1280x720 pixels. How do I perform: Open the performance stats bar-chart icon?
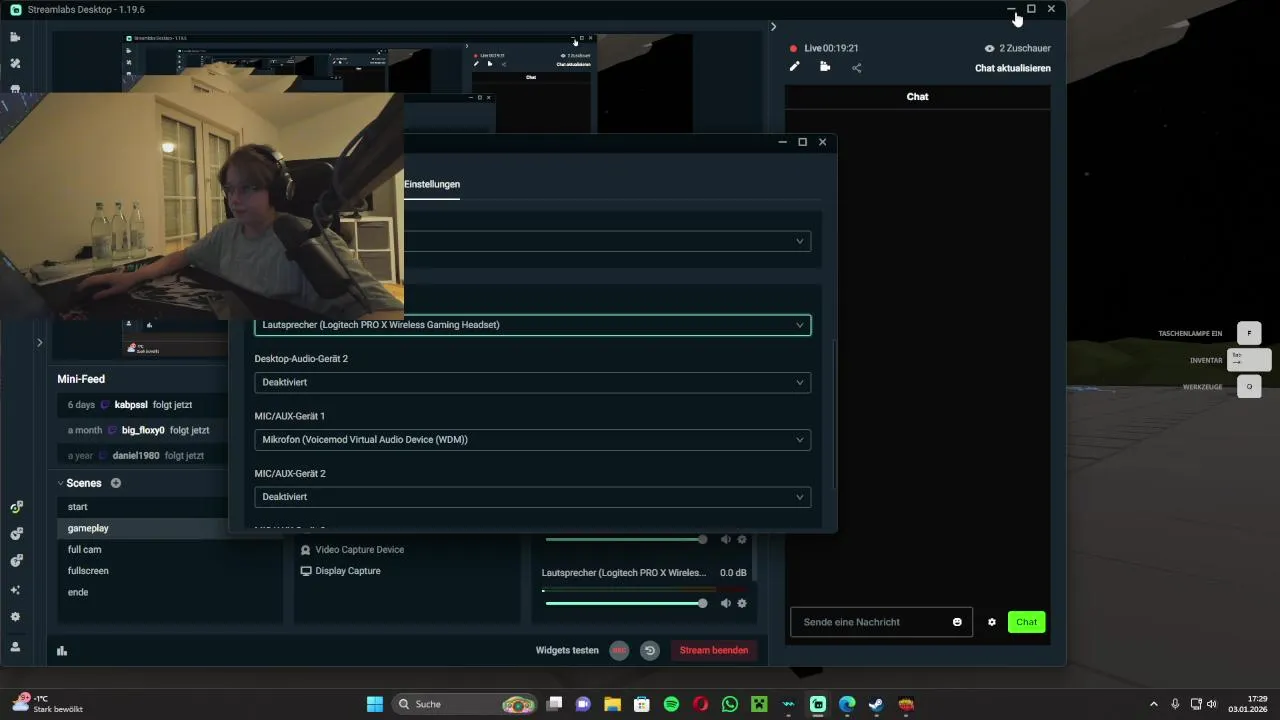point(62,651)
